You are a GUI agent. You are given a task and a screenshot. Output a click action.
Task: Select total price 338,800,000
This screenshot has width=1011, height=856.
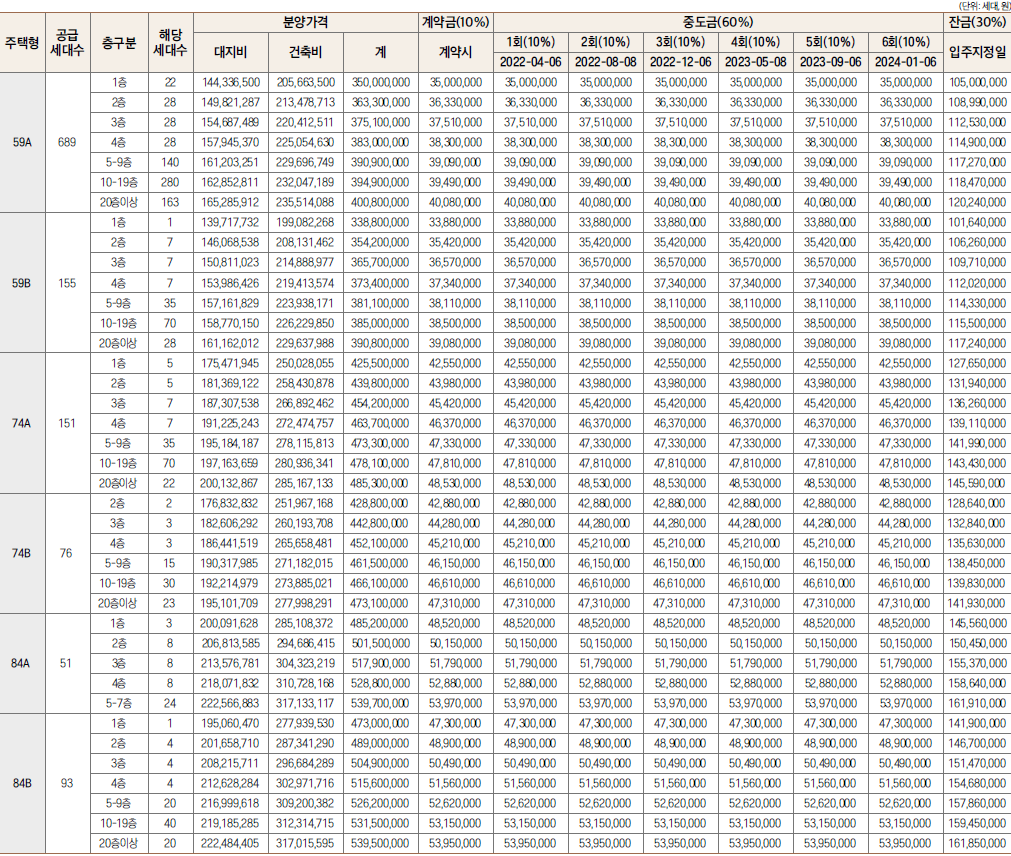380,222
